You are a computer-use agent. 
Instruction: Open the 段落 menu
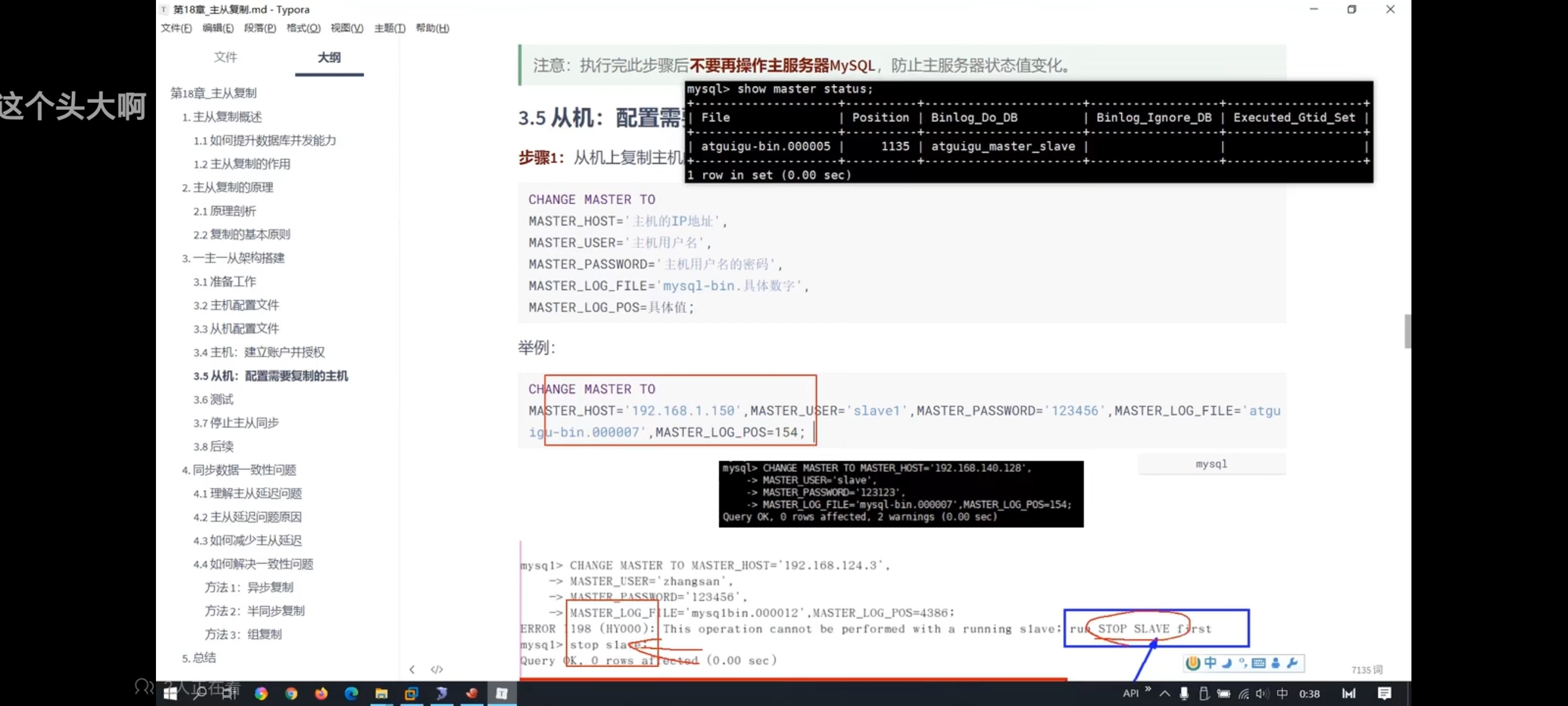coord(260,28)
